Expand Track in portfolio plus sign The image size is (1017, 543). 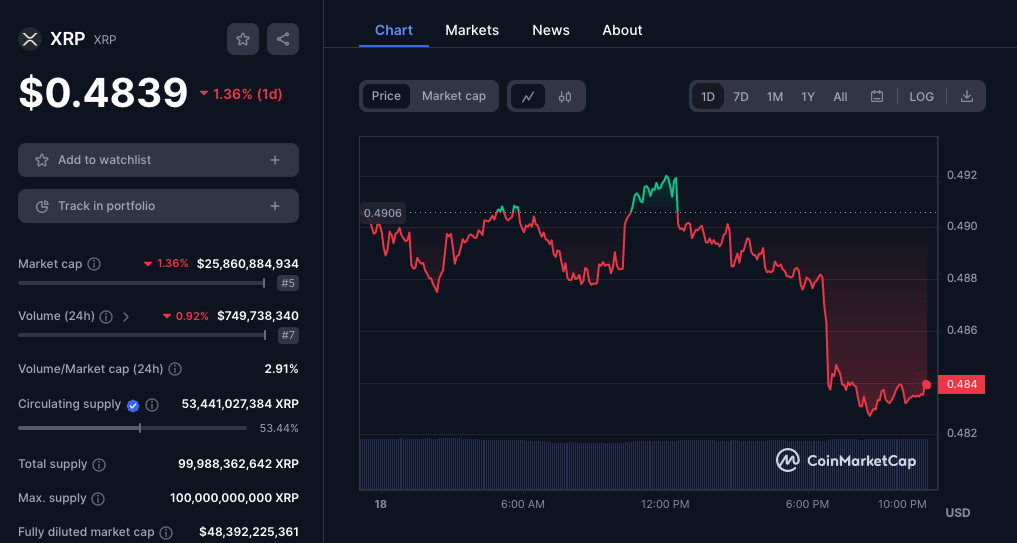pos(275,206)
